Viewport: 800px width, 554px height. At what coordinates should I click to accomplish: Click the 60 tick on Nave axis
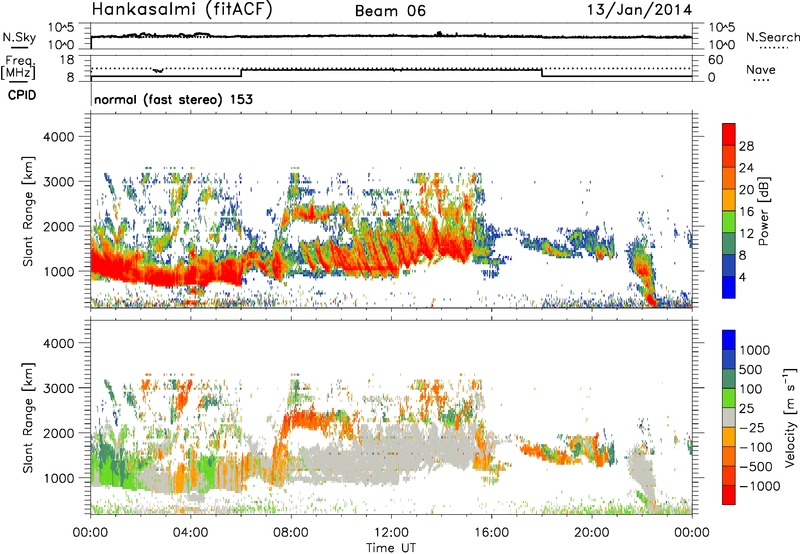(x=715, y=60)
